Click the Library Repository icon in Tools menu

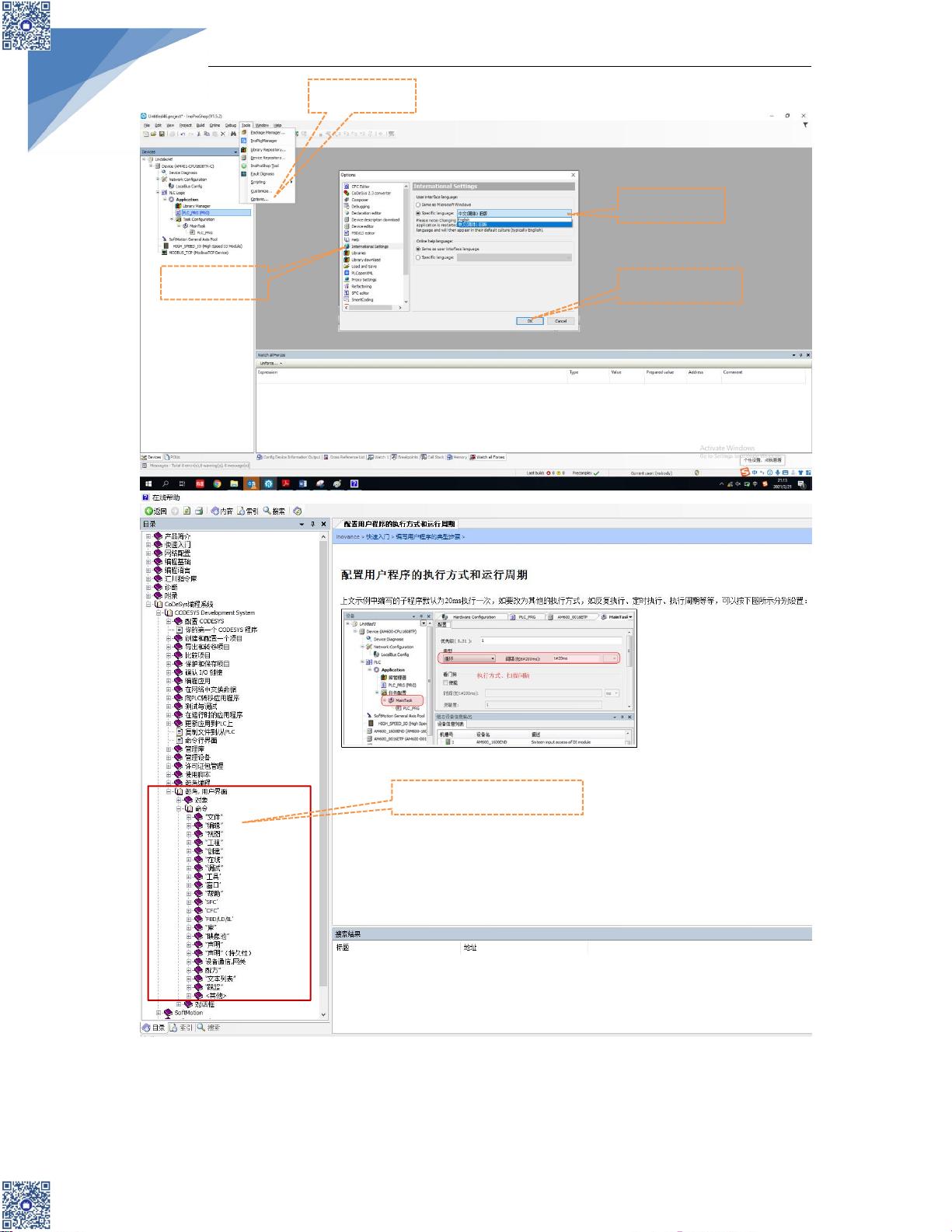(244, 149)
